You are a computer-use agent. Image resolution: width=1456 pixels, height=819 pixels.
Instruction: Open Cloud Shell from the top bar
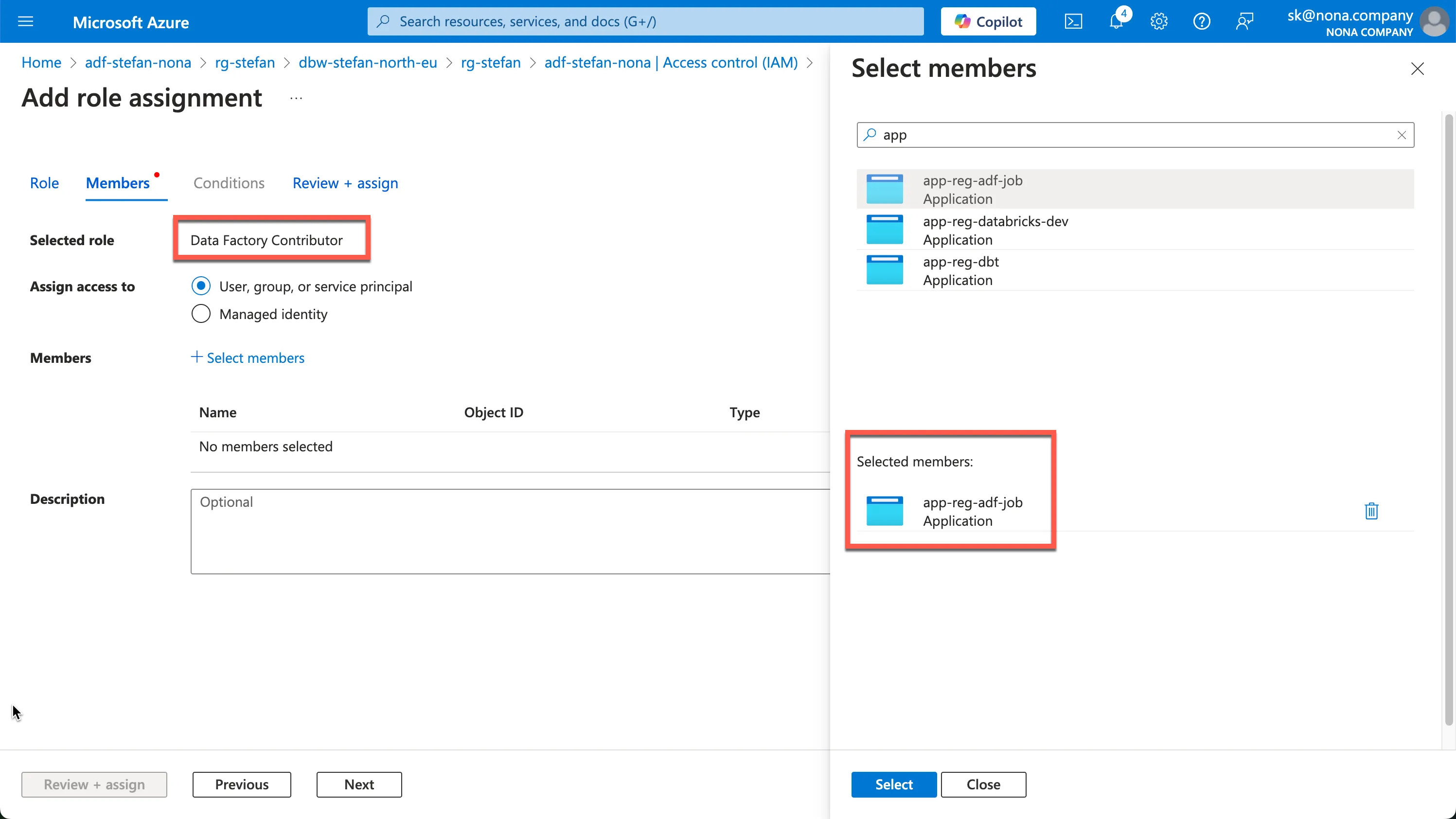(1073, 21)
